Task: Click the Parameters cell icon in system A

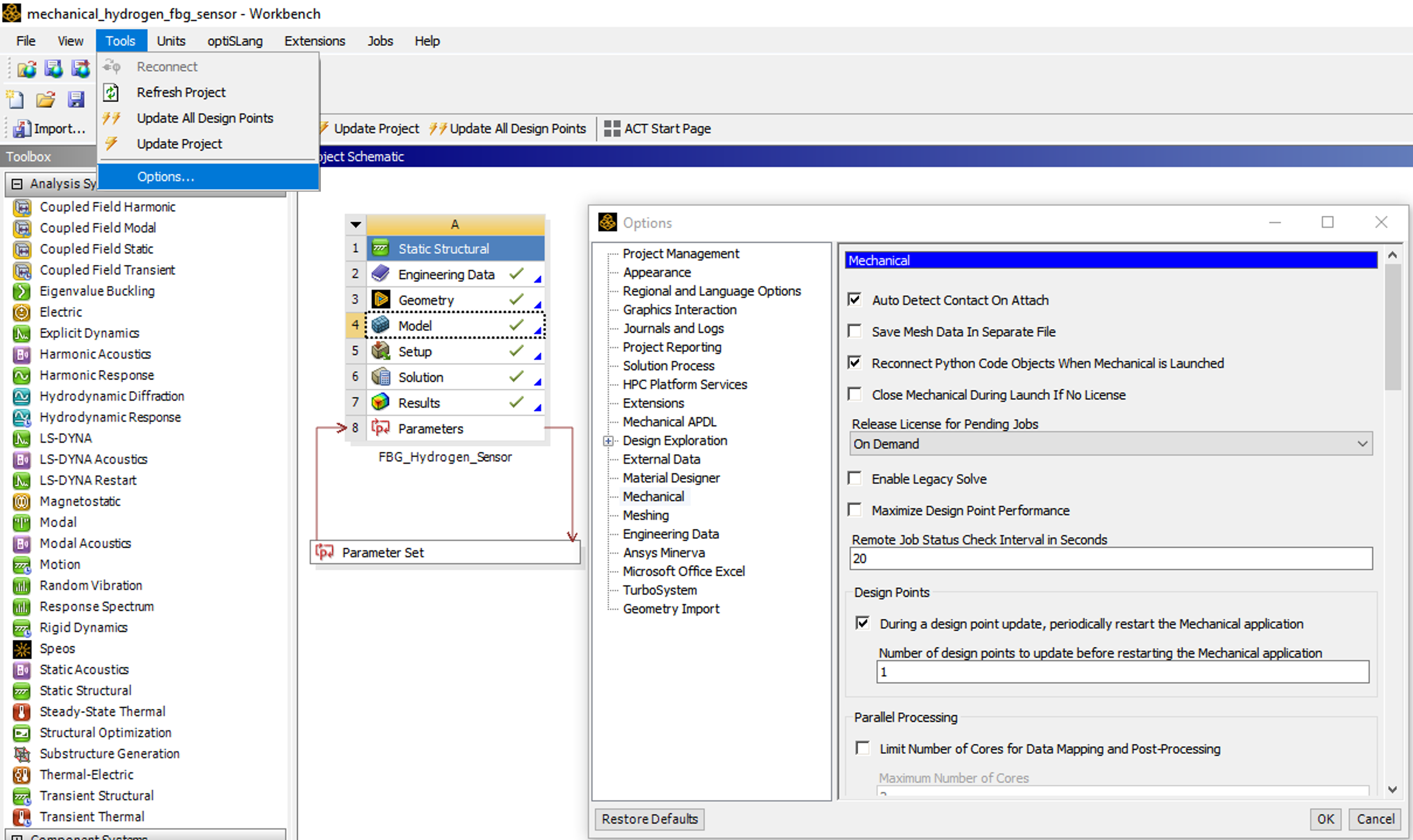Action: [x=380, y=429]
